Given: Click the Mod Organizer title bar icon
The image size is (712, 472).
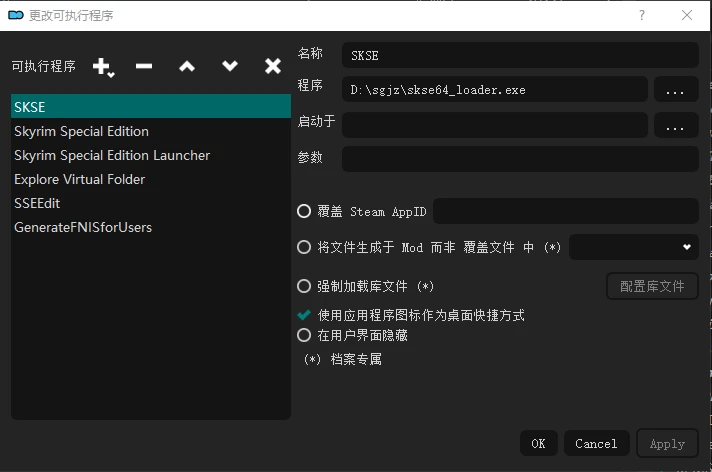Looking at the screenshot, I should (x=16, y=15).
